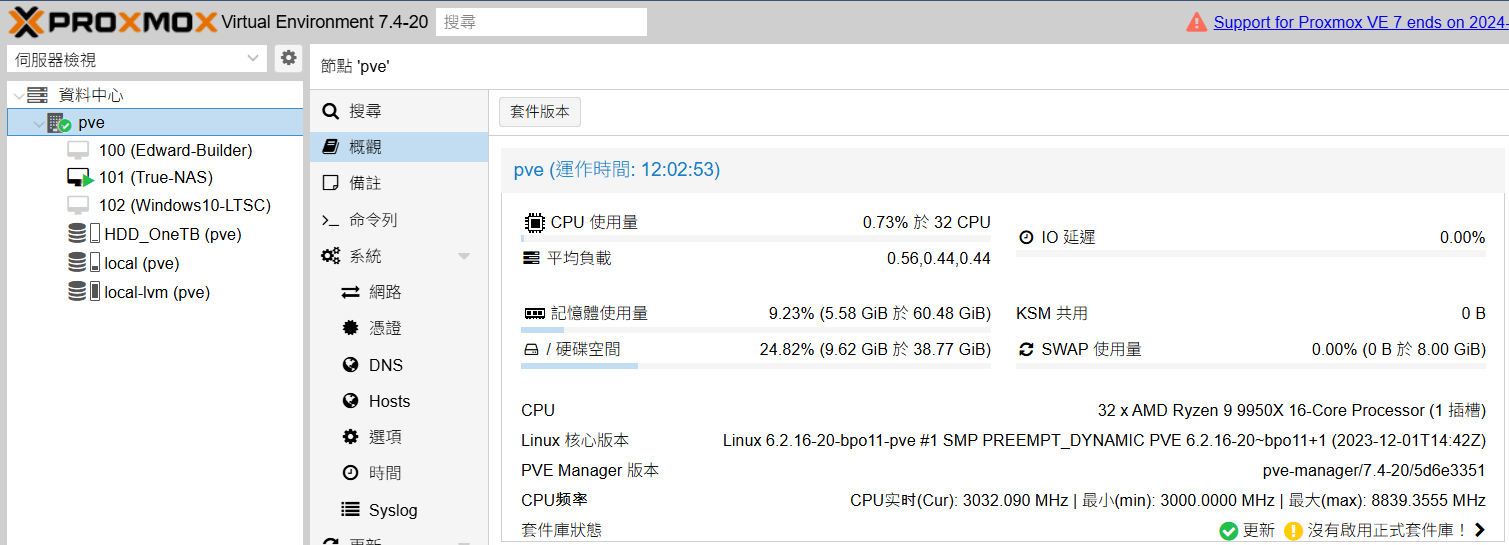Open the gear settings next to server view
This screenshot has height=545, width=1509.
tap(288, 58)
